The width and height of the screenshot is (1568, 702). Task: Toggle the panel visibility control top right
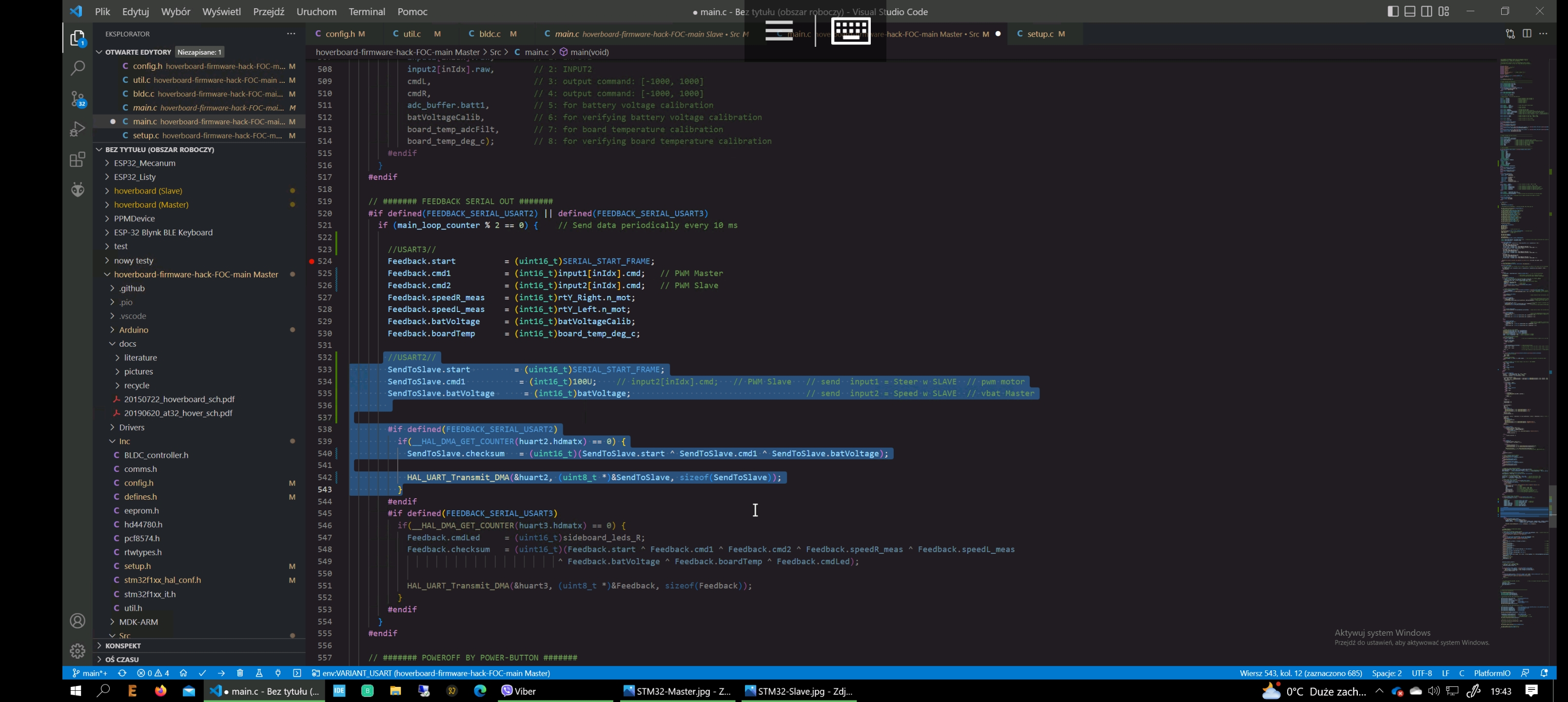coord(1409,11)
